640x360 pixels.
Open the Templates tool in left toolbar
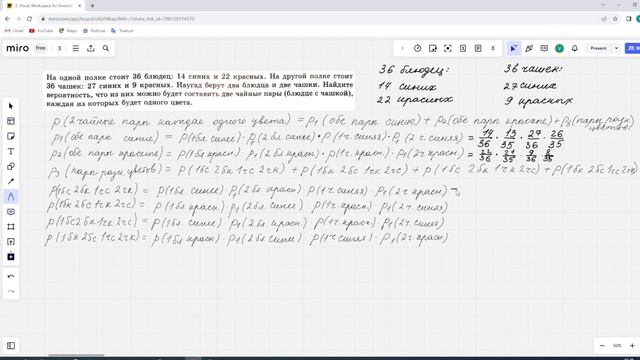coord(11,121)
